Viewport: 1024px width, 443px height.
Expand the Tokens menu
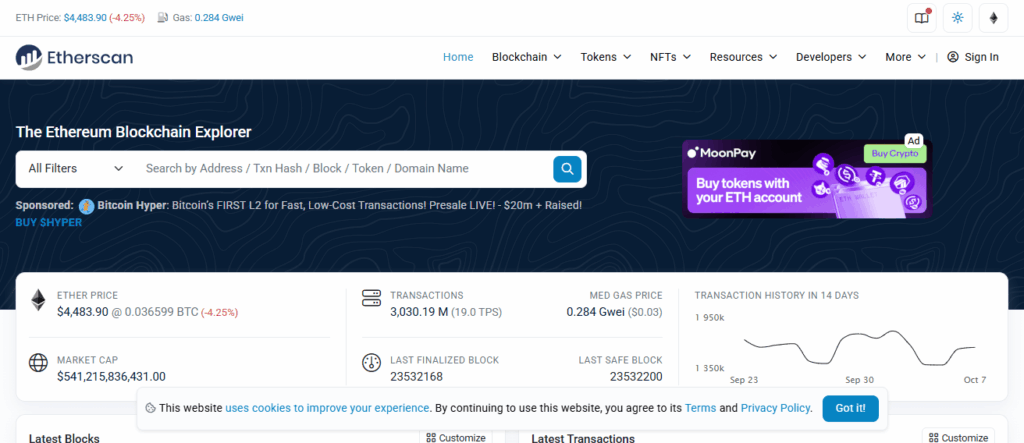click(606, 57)
